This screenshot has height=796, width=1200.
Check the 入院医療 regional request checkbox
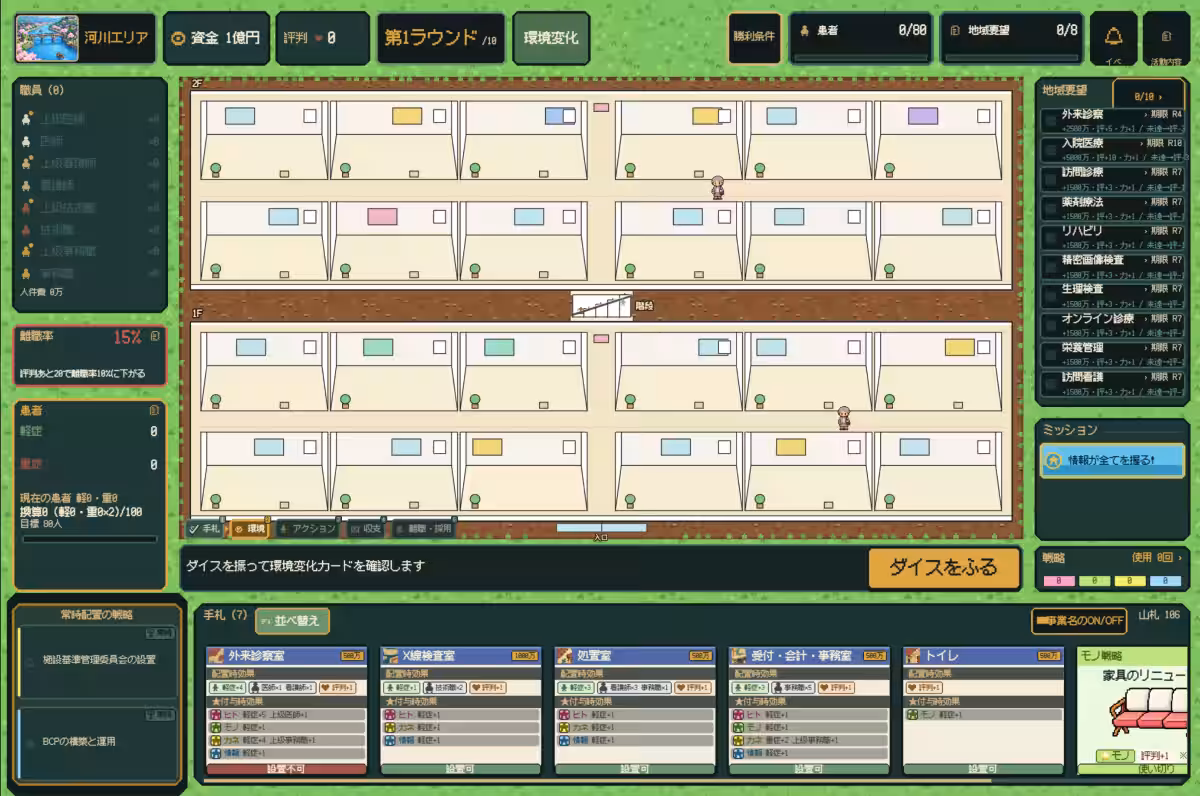click(x=1050, y=149)
